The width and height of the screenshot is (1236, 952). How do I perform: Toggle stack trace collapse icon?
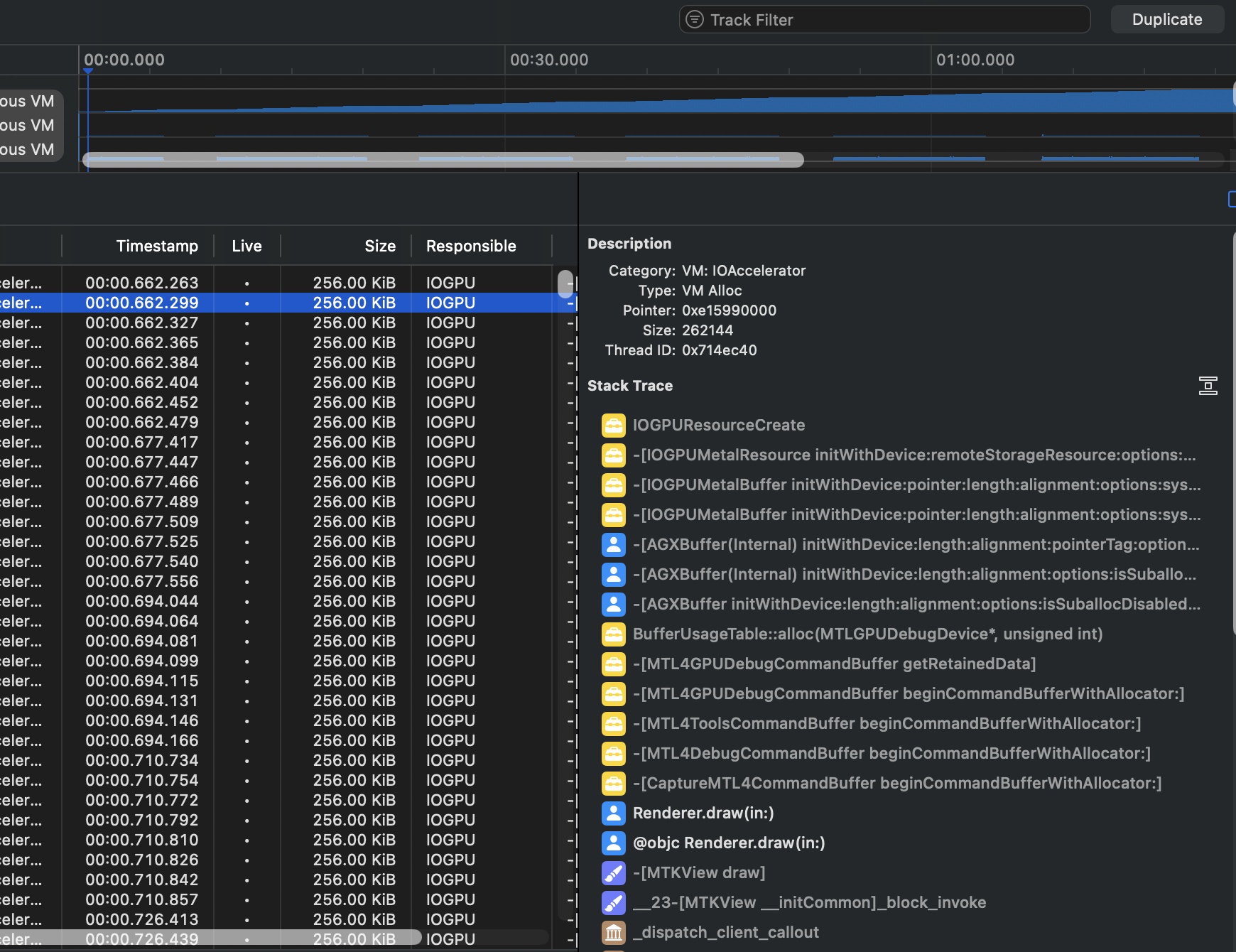tap(1208, 386)
